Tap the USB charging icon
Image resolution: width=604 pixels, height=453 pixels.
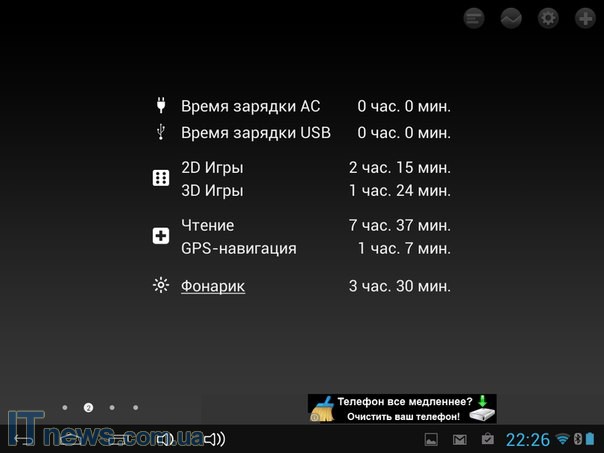coord(160,132)
